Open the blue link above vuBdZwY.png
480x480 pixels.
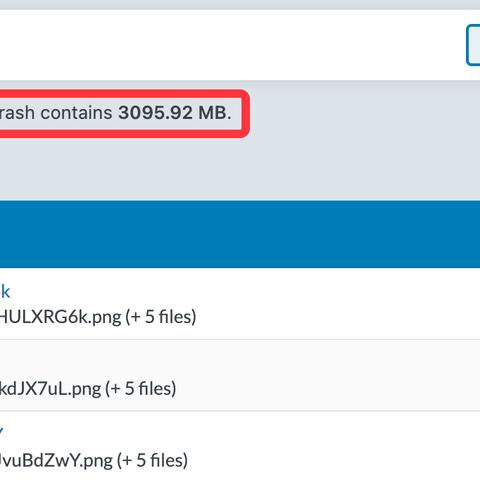pyautogui.click(x=1, y=431)
